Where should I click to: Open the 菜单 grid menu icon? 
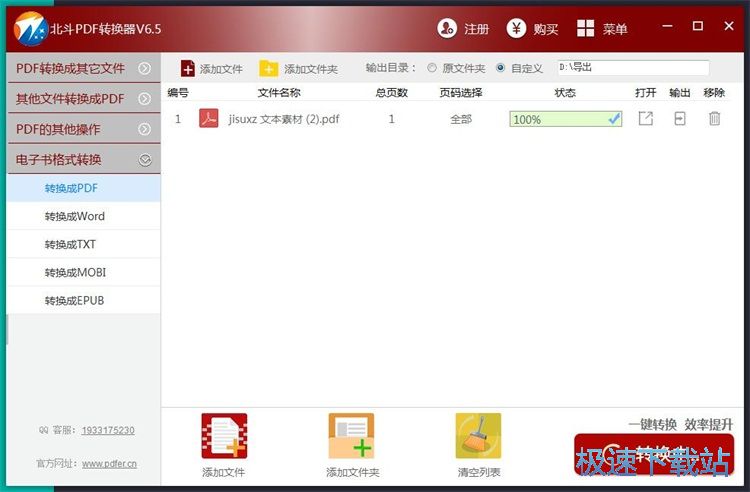585,29
